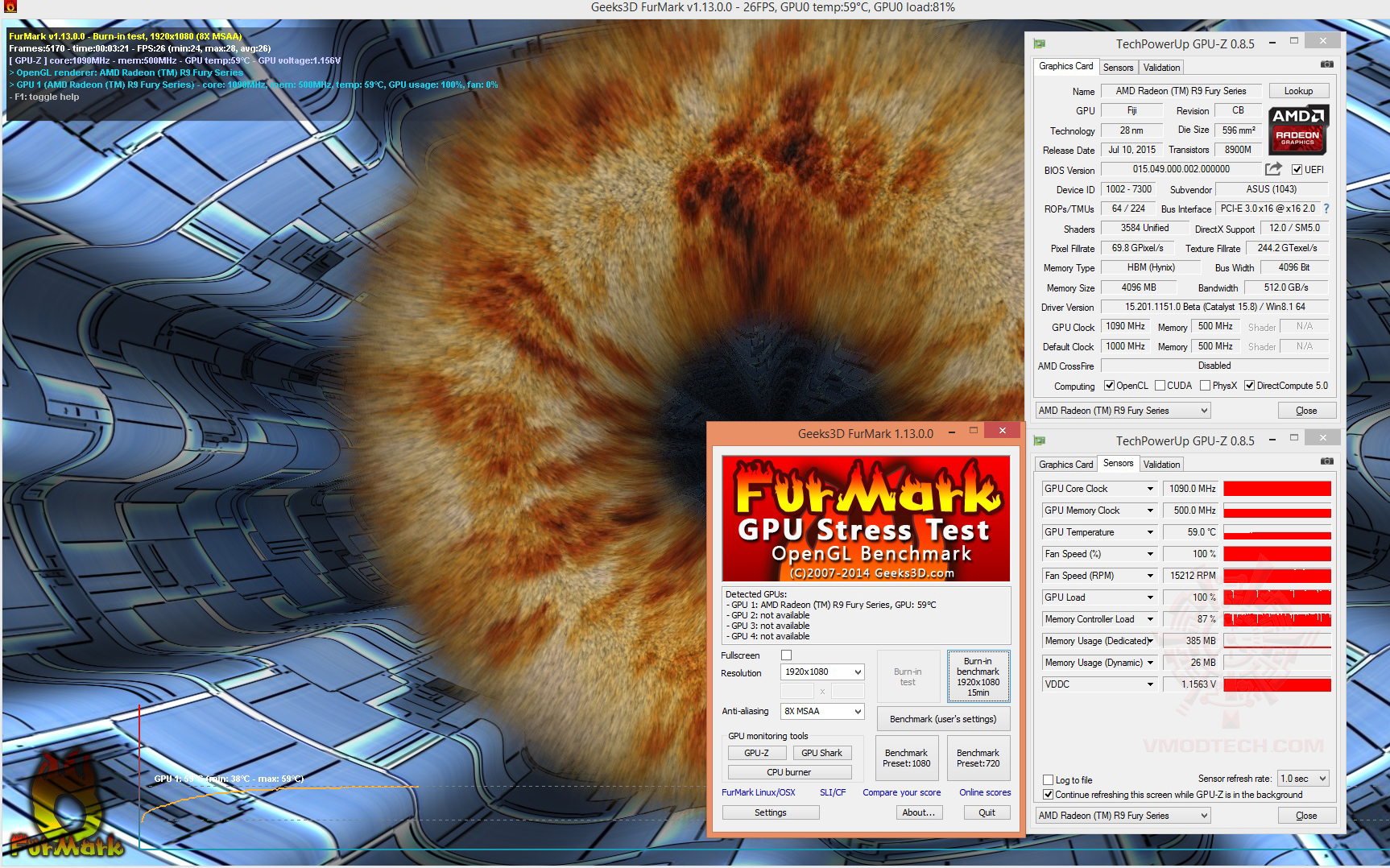Click the Close button in the GPU-Z Sensors window
Image resolution: width=1390 pixels, height=868 pixels.
coord(1306,816)
